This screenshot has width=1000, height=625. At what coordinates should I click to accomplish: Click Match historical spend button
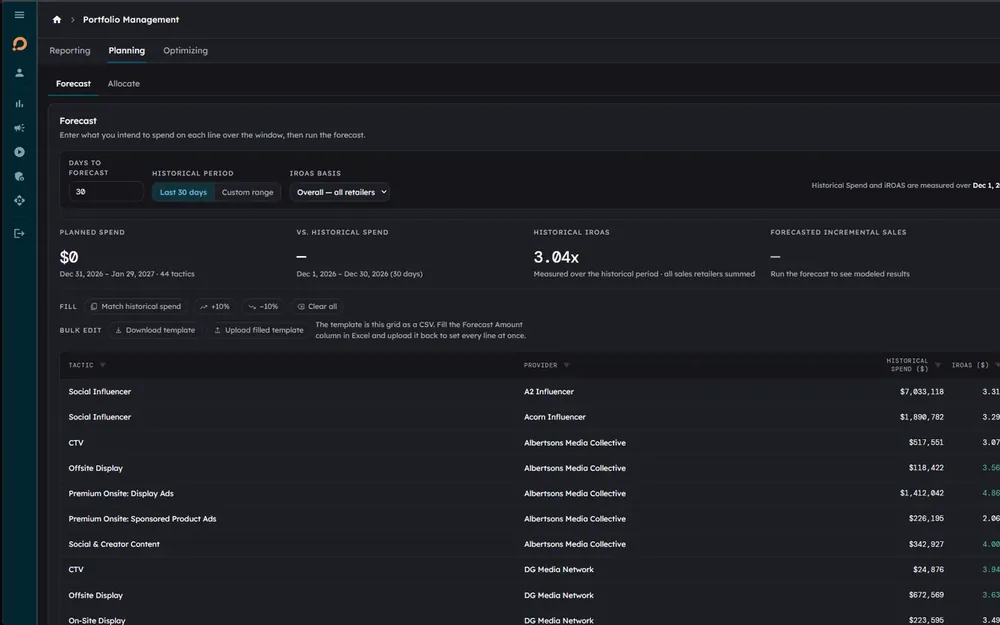136,307
